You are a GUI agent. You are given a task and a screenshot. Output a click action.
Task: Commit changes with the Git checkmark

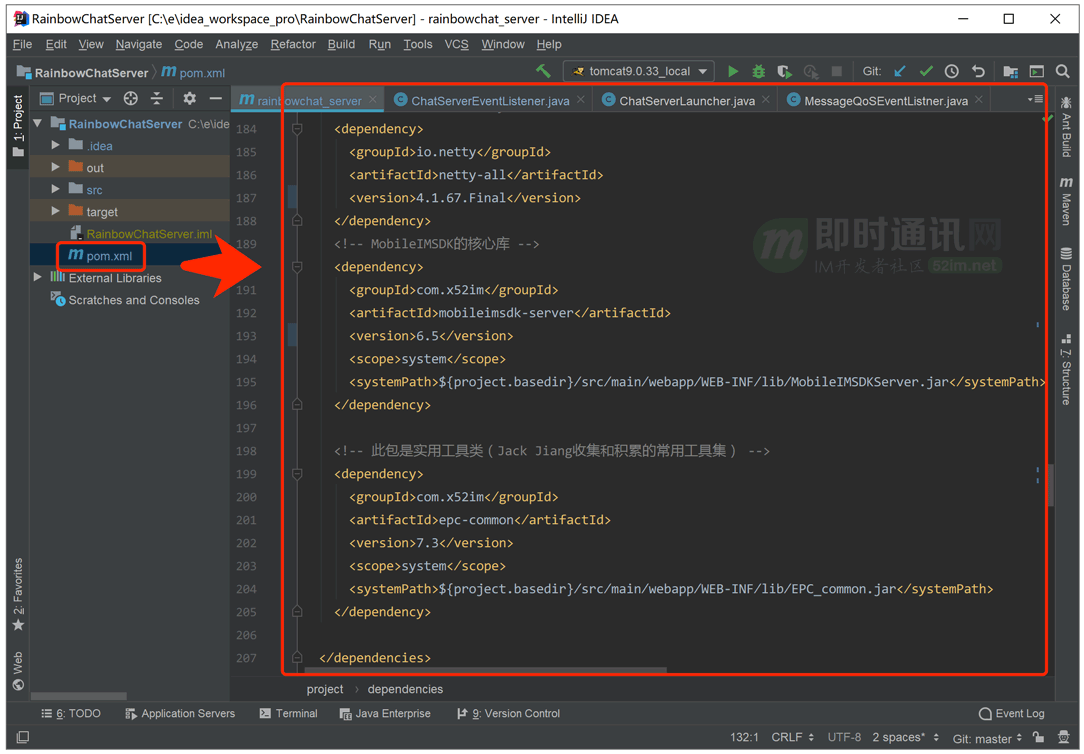(926, 72)
